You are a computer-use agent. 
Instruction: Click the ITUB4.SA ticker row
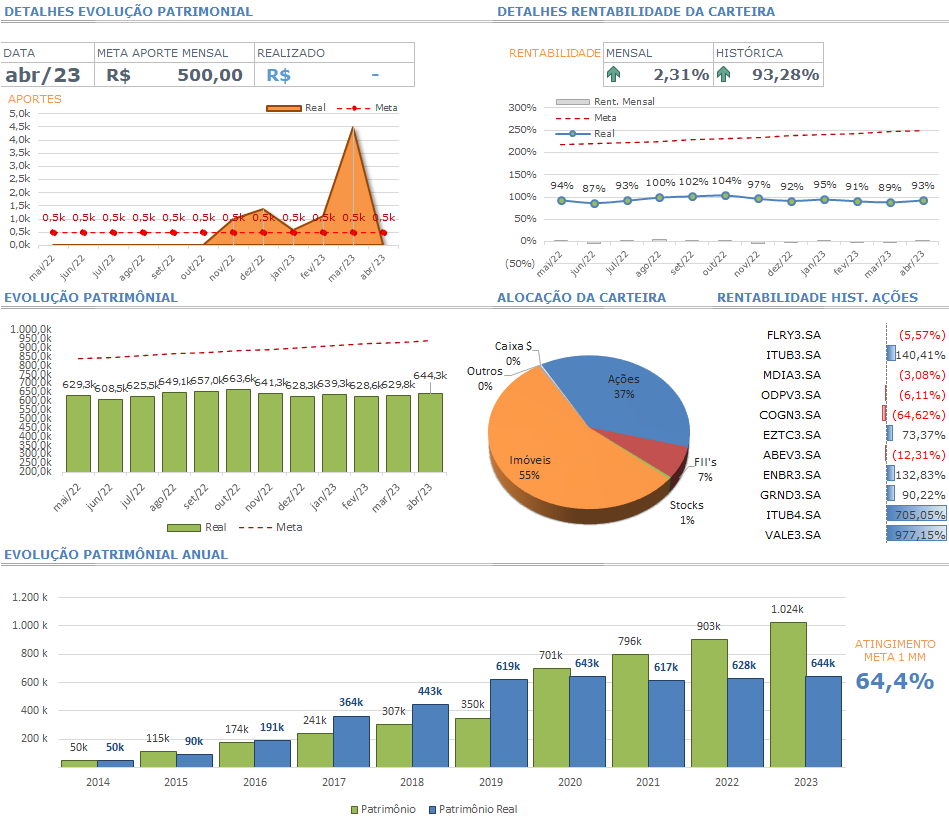[x=853, y=515]
